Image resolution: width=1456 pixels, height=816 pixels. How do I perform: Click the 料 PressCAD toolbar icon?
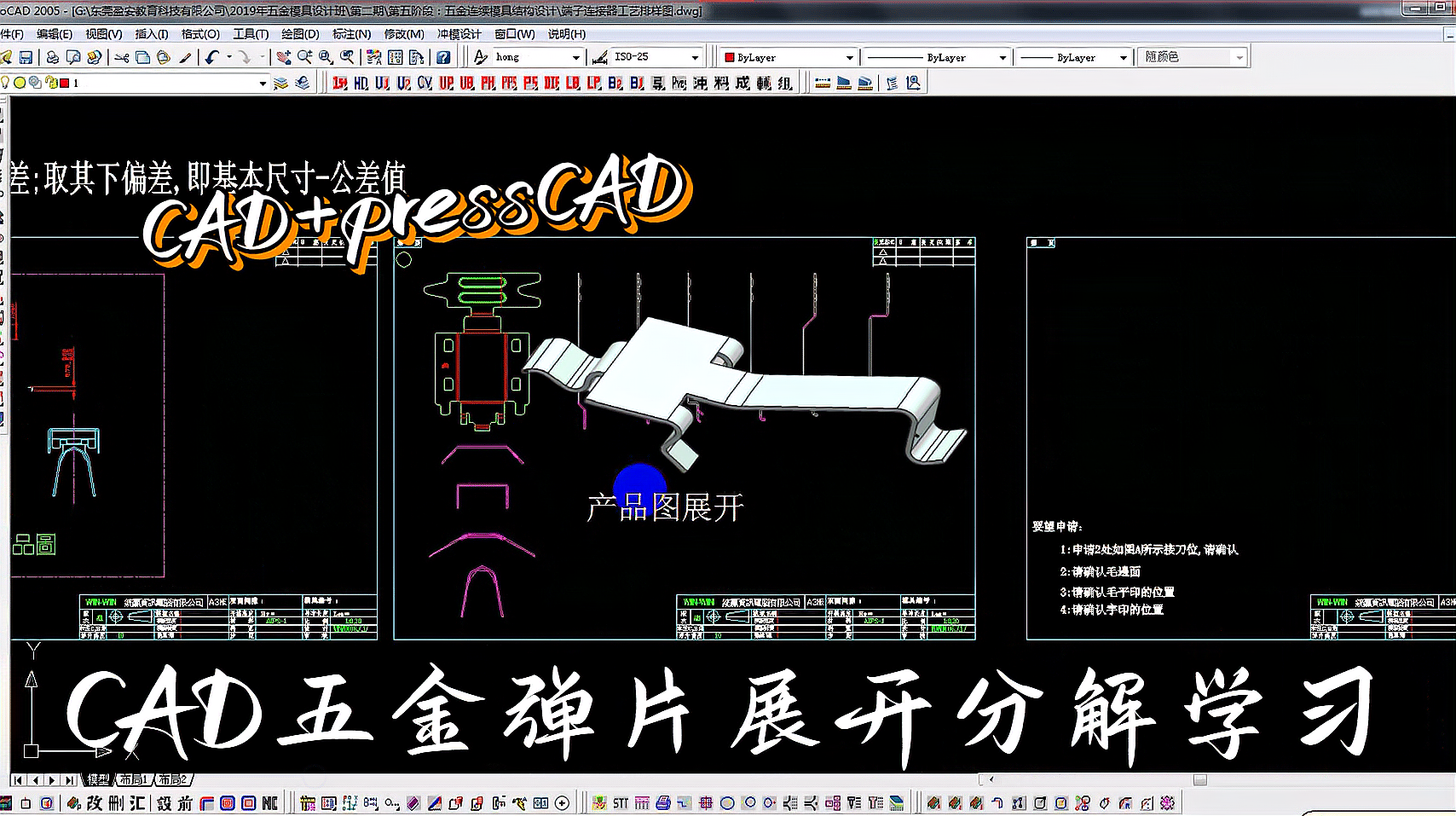click(x=721, y=83)
